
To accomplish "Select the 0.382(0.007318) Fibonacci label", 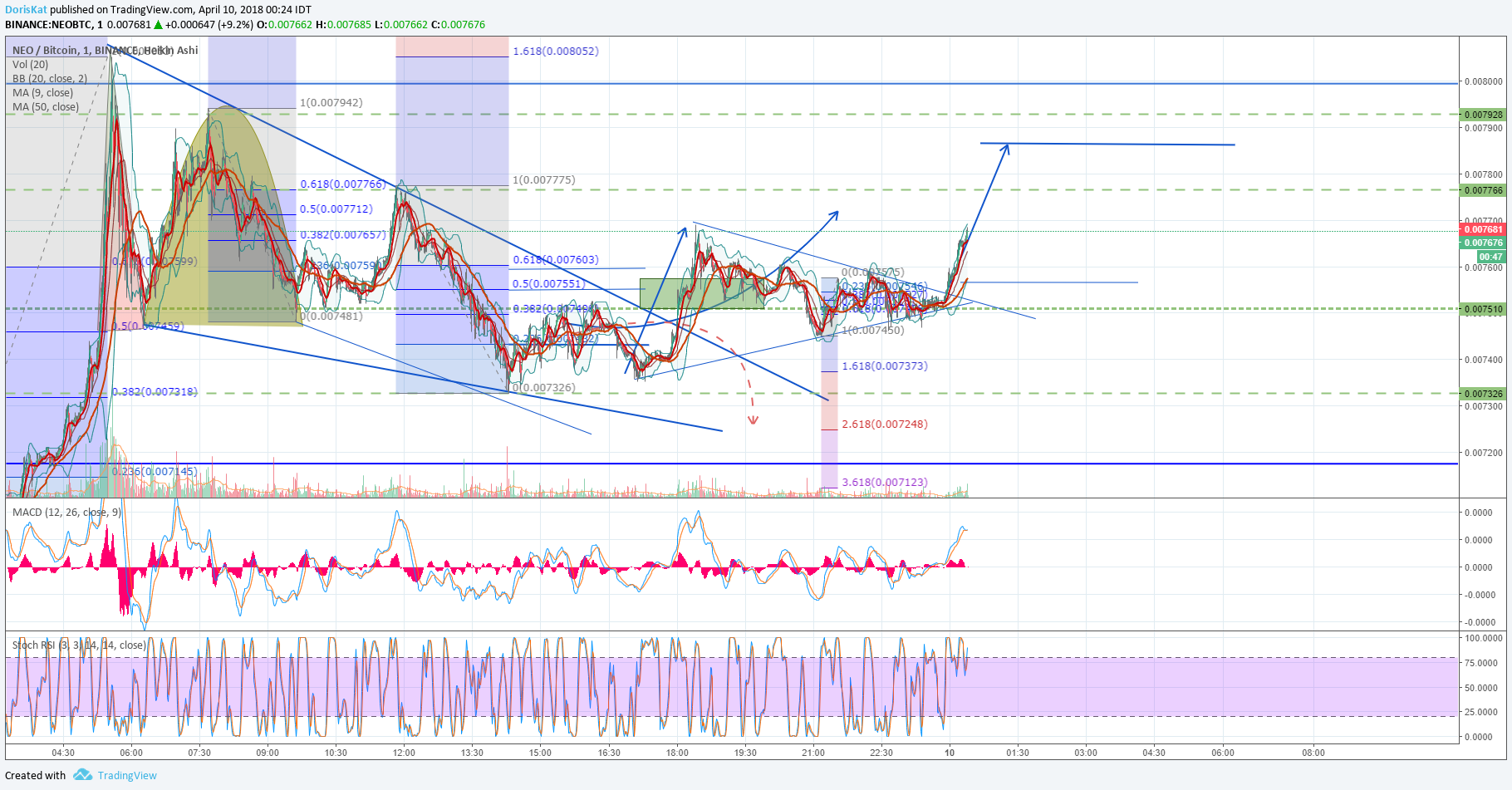I will tap(155, 392).
